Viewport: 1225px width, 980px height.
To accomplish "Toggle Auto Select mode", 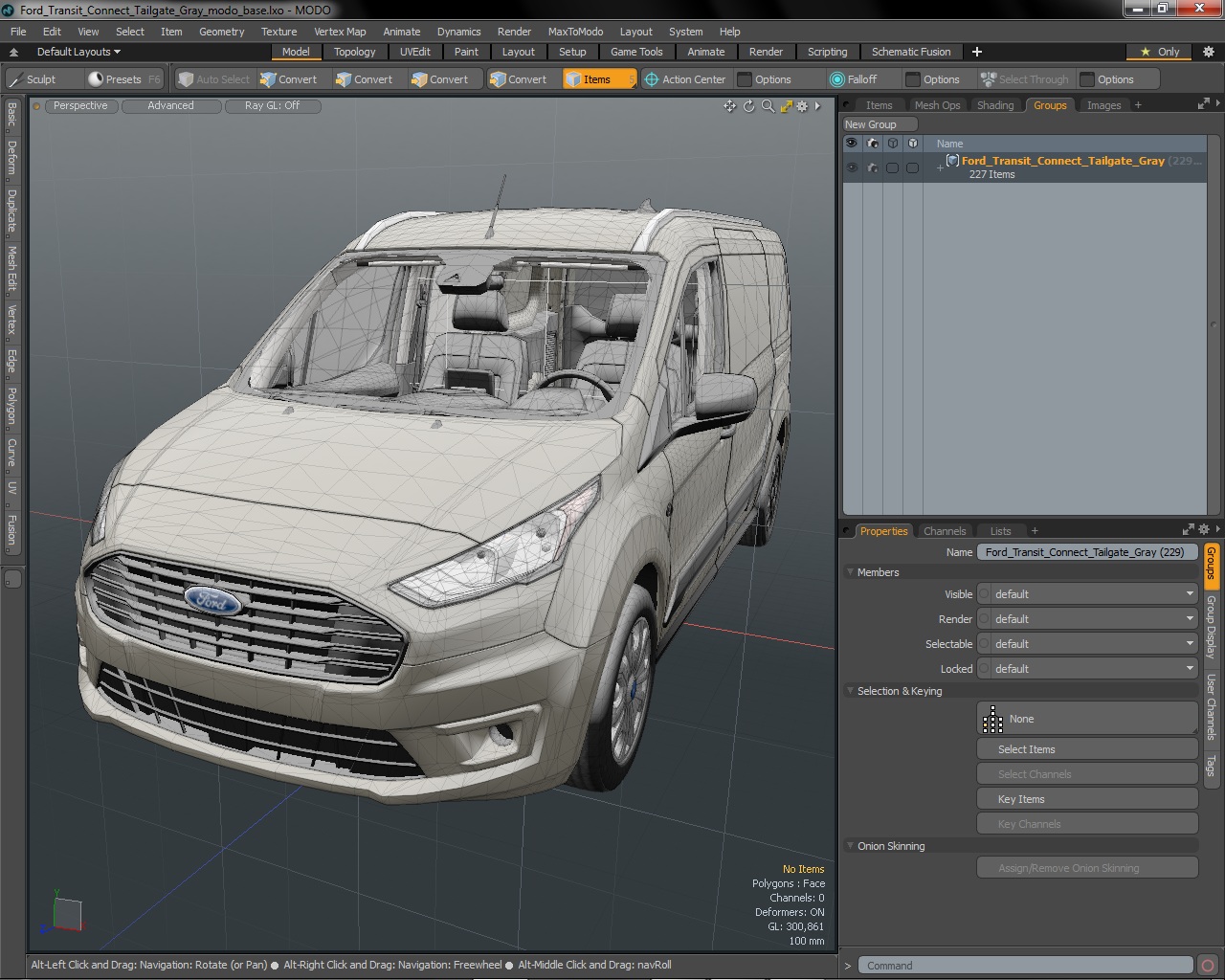I will 213,79.
